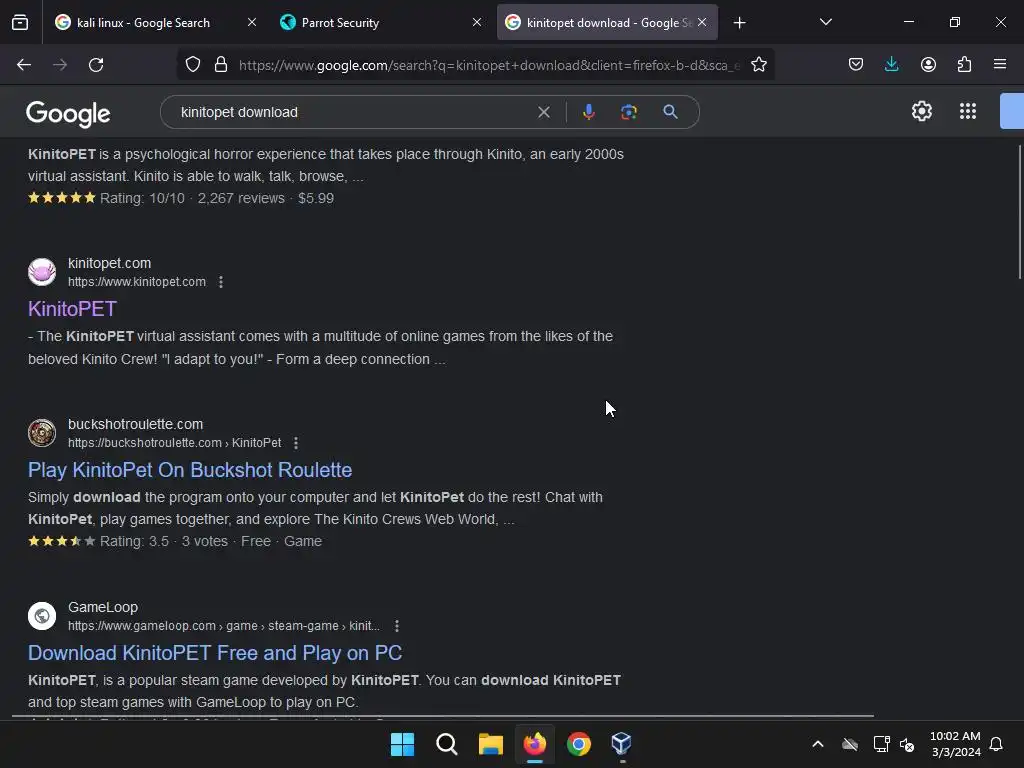The width and height of the screenshot is (1024, 768).
Task: Open Download KinitoPET Free and Play link
Action: 215,653
